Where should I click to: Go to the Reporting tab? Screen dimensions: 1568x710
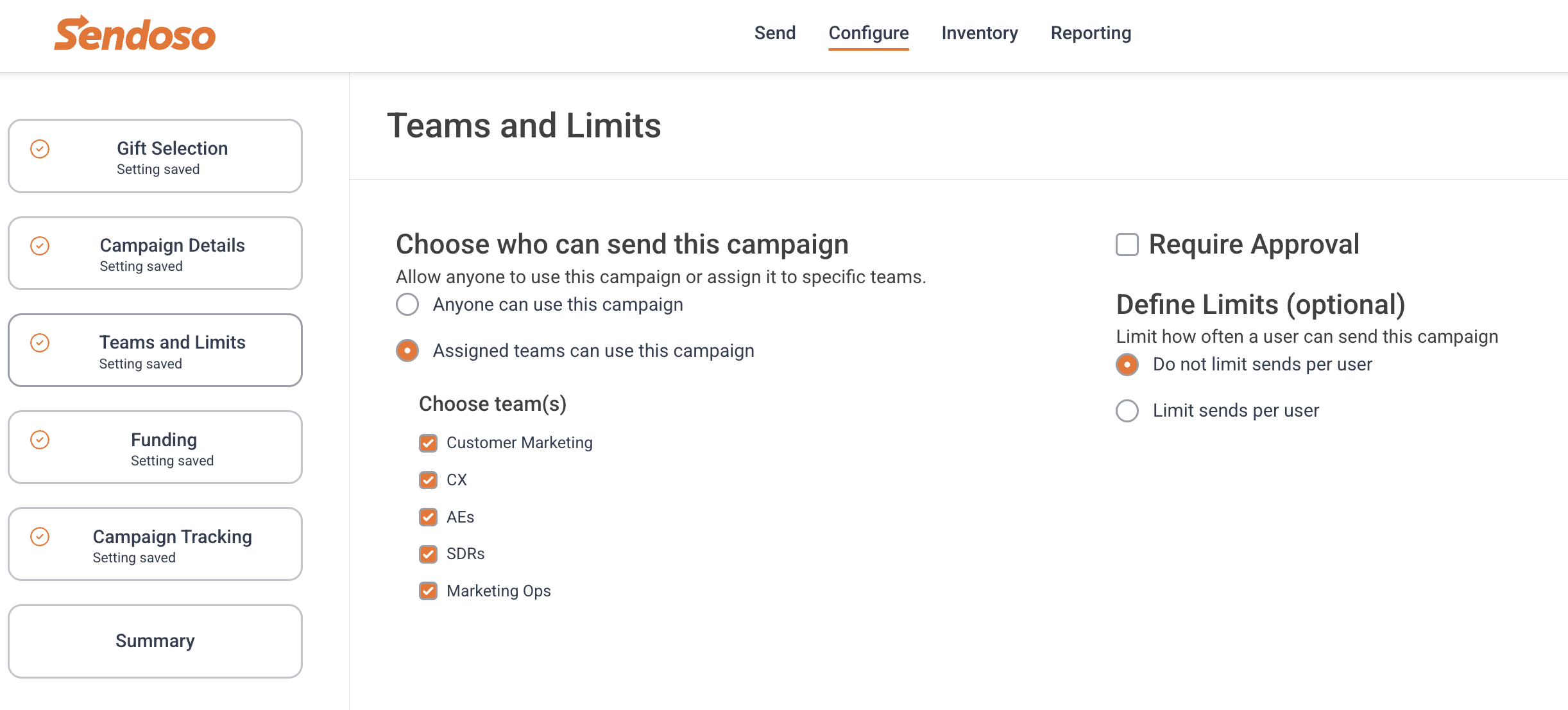tap(1091, 33)
